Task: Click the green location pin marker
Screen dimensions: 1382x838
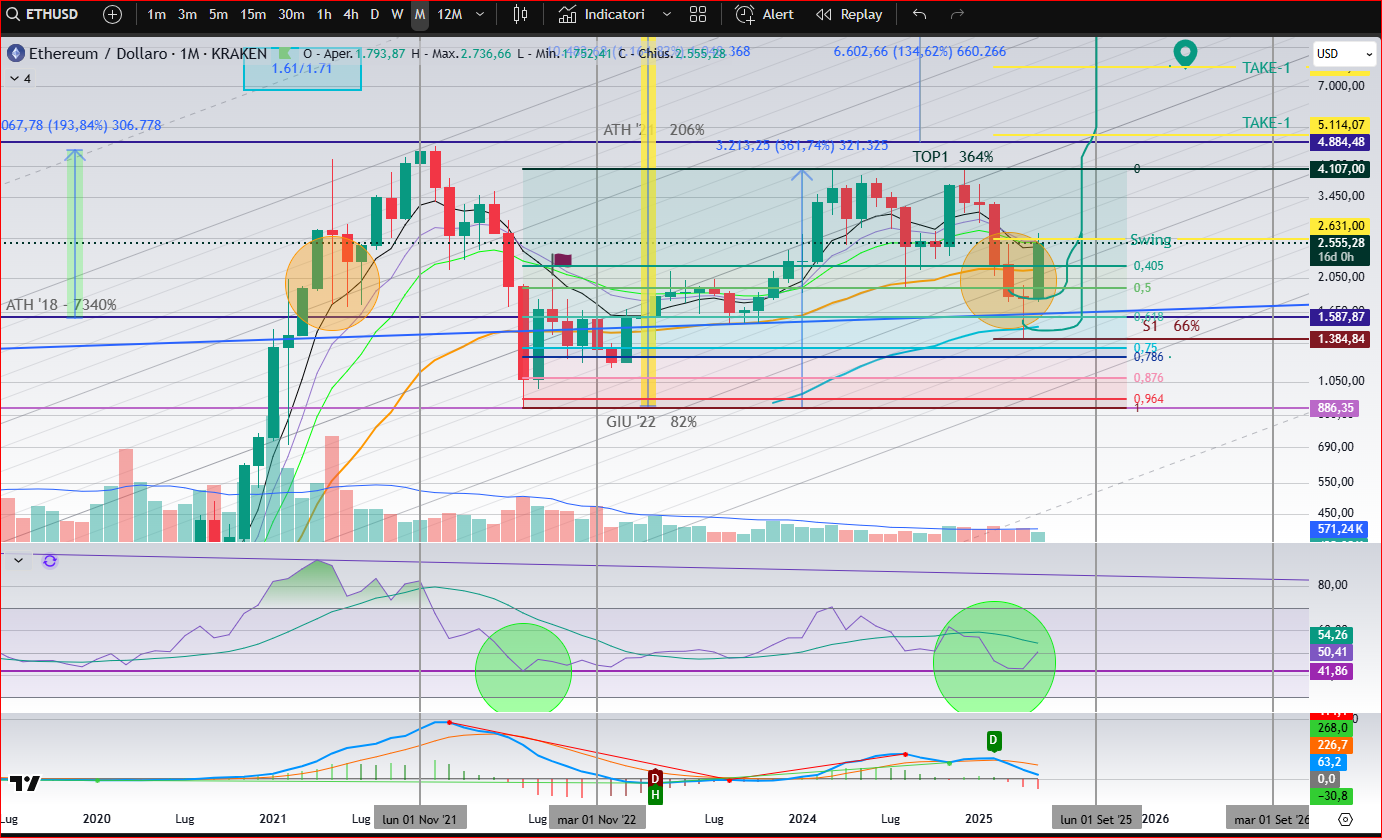Action: click(x=1185, y=52)
